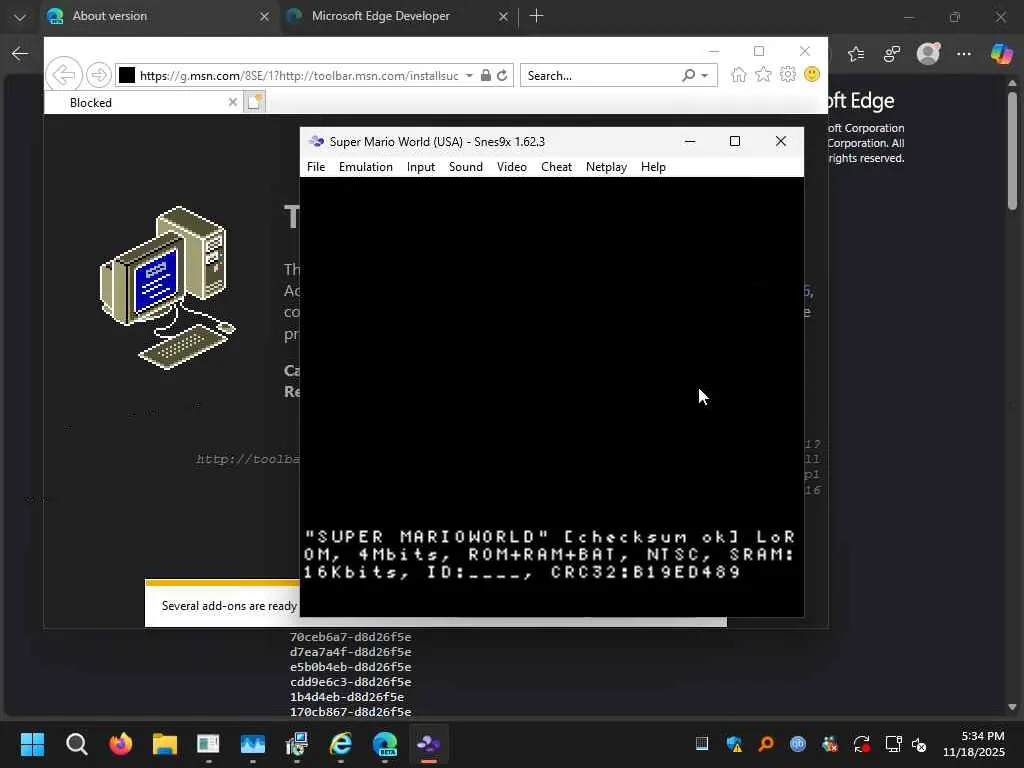Close the Blocked tab in Internet Explorer
The image size is (1024, 768).
(x=232, y=103)
